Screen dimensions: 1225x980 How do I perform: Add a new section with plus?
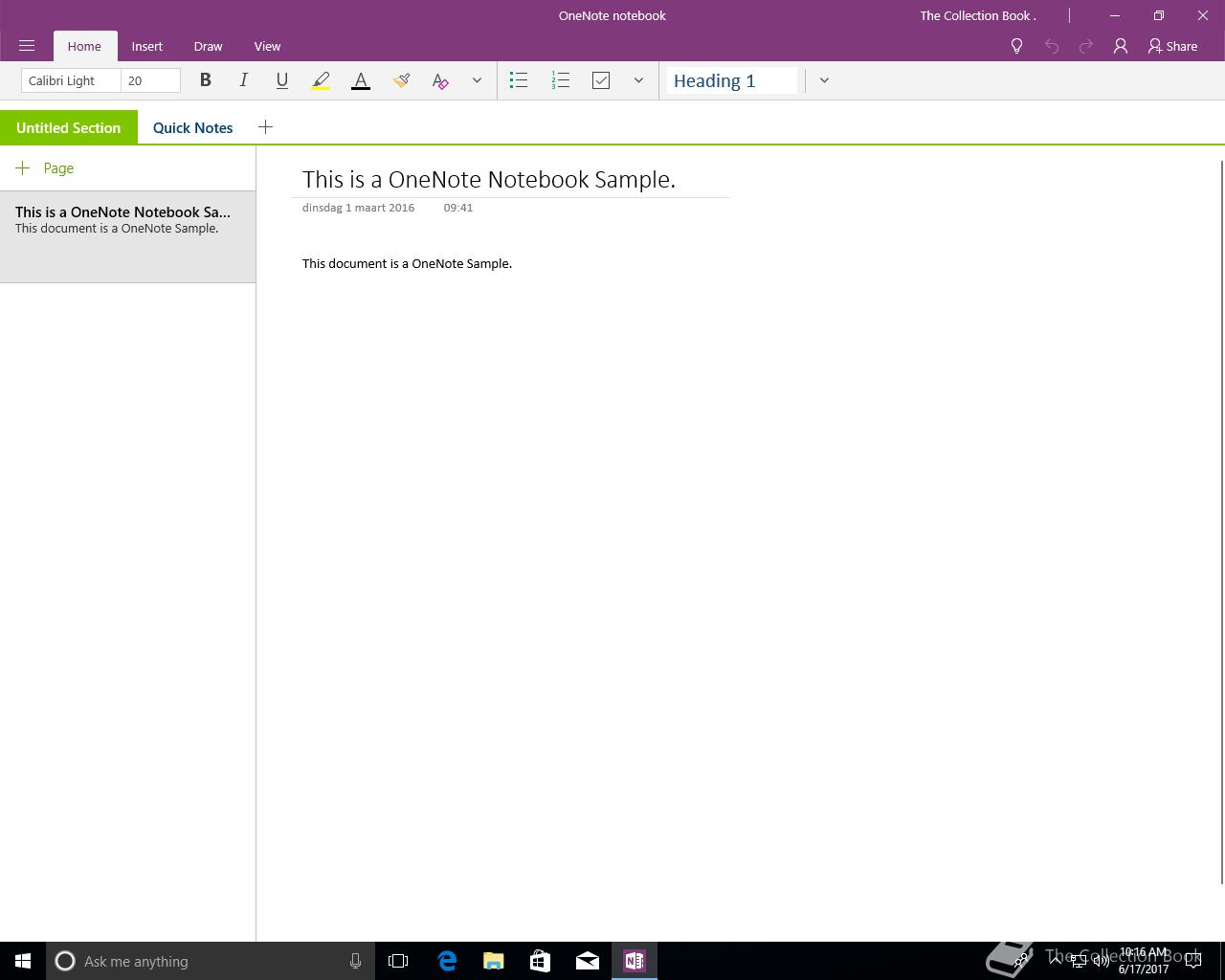tap(265, 127)
